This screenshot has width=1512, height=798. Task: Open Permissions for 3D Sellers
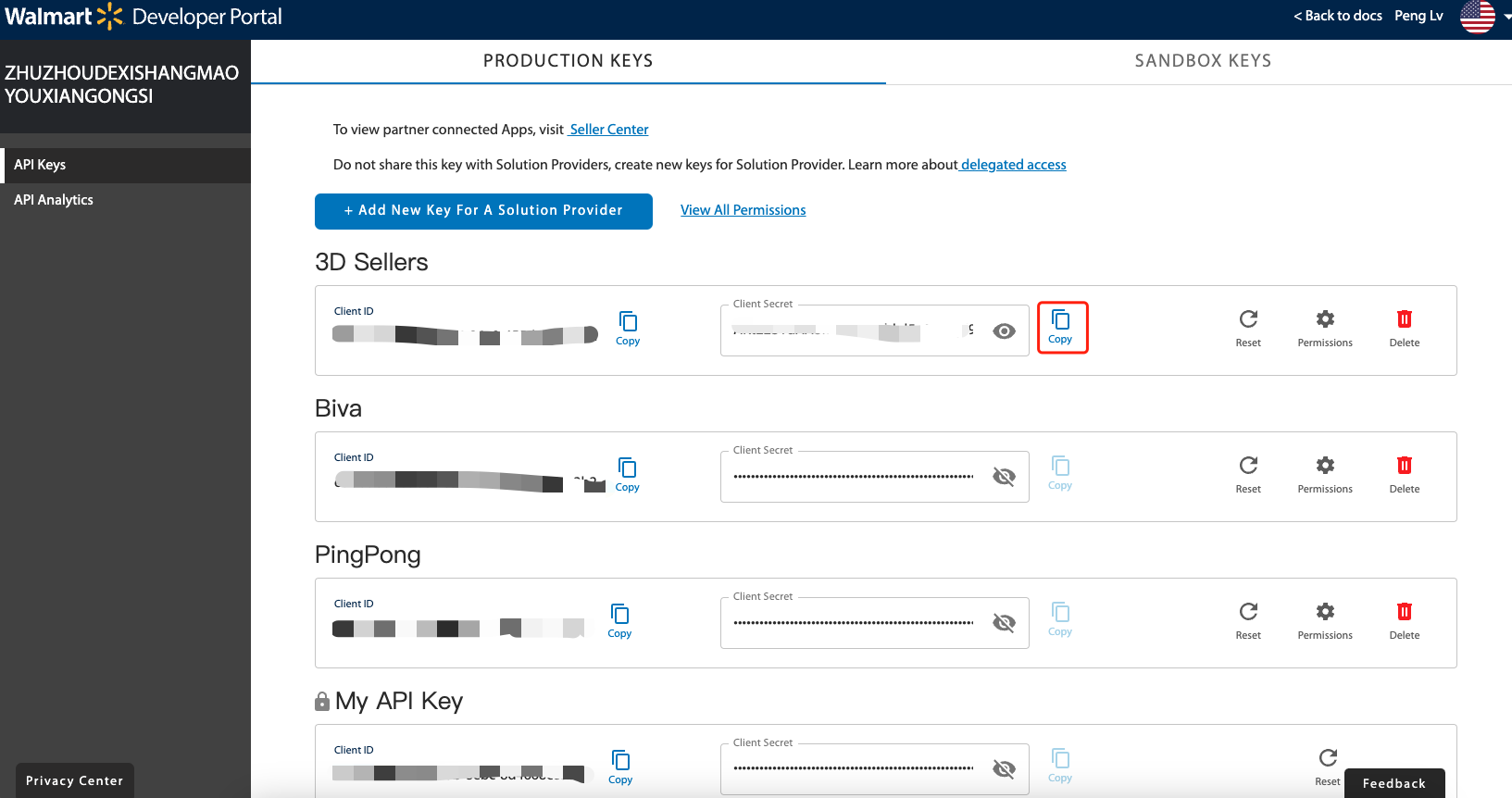pos(1325,329)
